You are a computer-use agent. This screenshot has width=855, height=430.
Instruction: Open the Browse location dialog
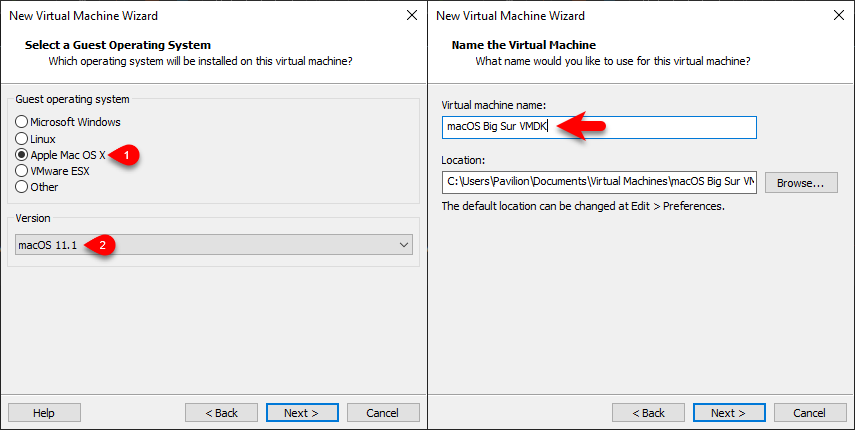coord(801,183)
